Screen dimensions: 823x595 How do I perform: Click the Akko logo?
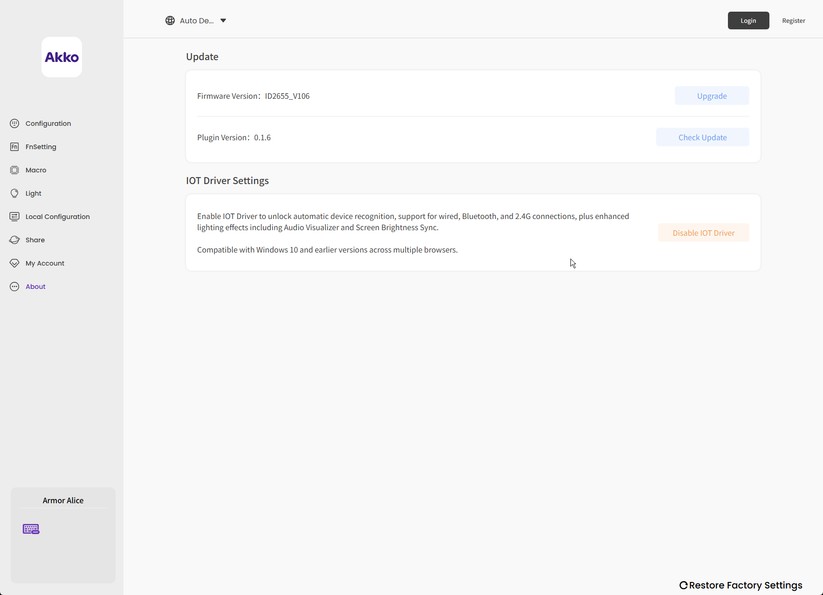(x=61, y=57)
